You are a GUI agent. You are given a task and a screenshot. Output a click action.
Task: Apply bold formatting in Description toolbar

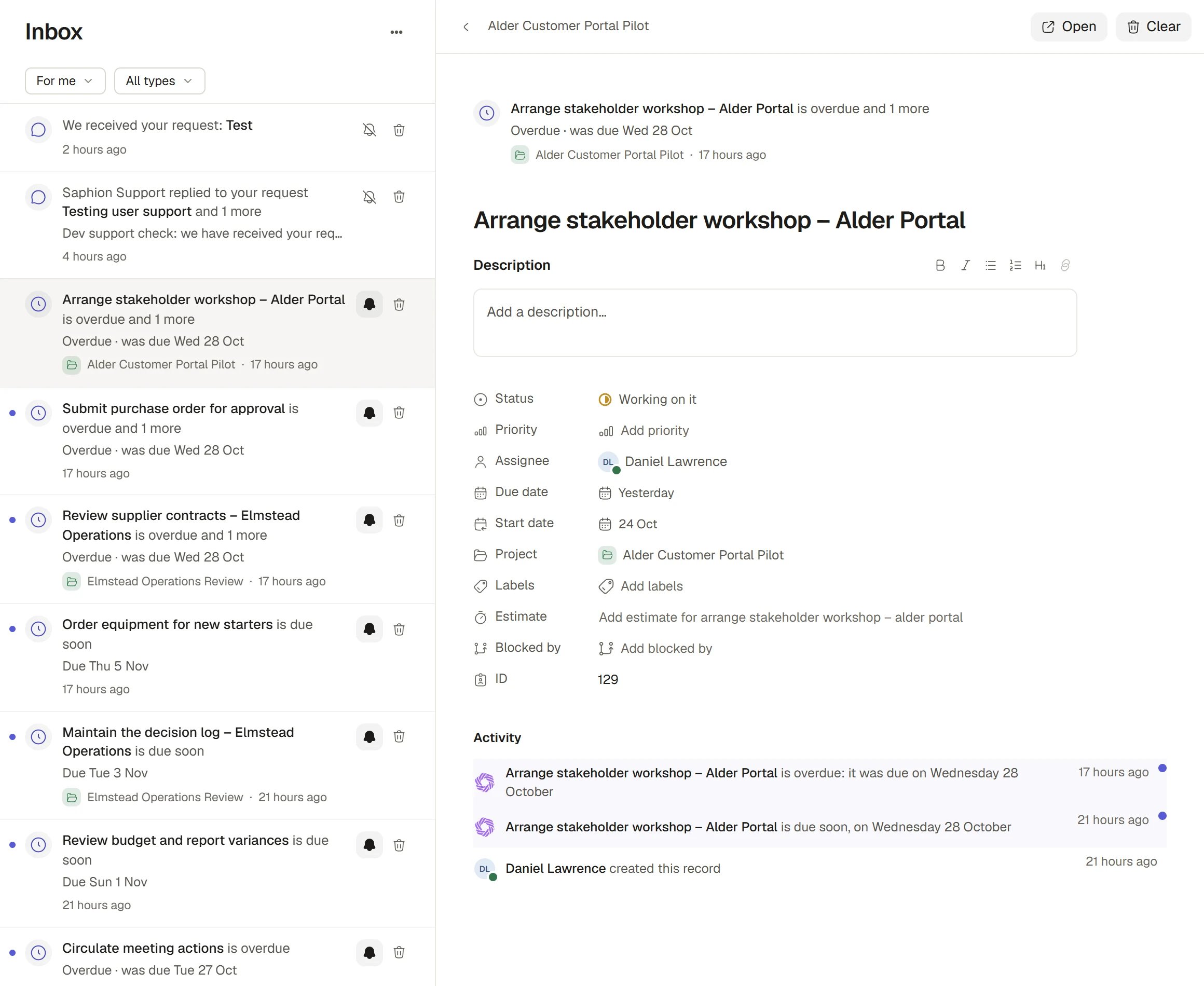click(940, 265)
